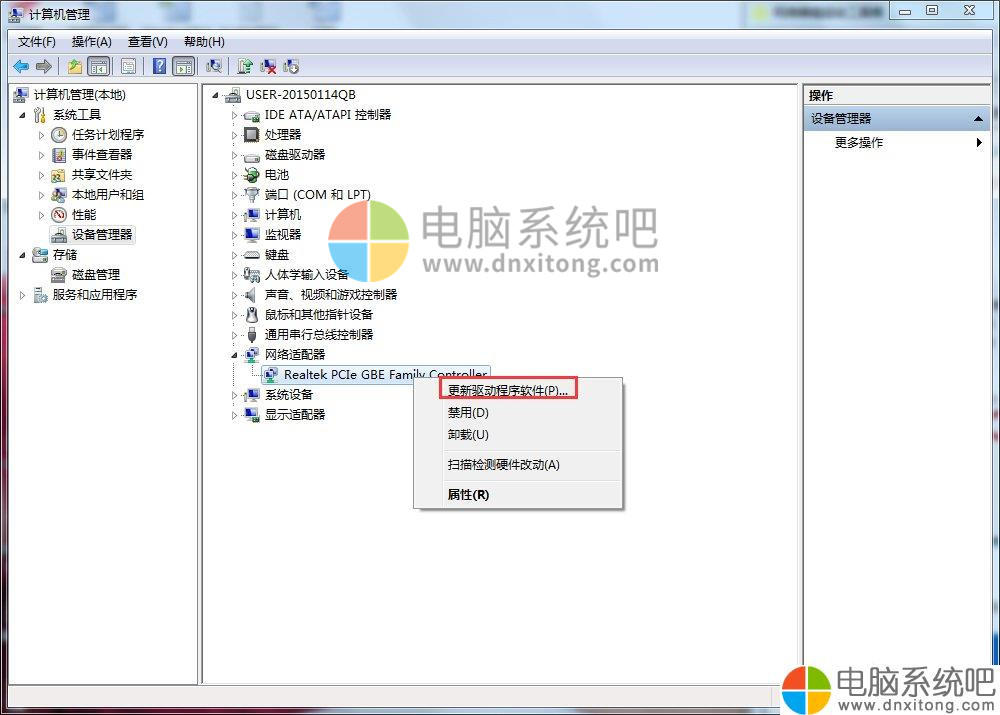Open the 操作(A) menu
The height and width of the screenshot is (715, 1000).
point(91,42)
